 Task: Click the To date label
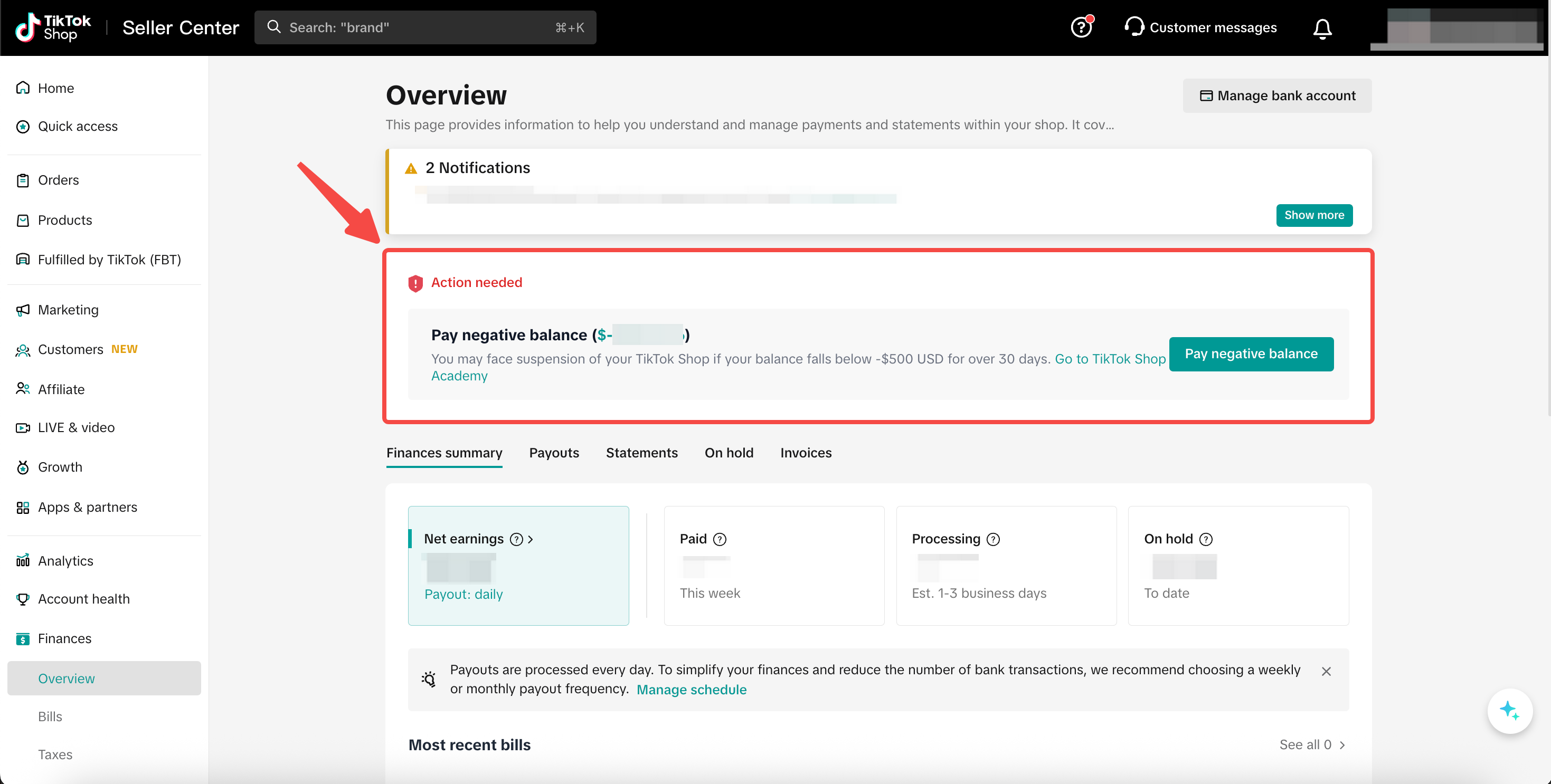coord(1166,593)
